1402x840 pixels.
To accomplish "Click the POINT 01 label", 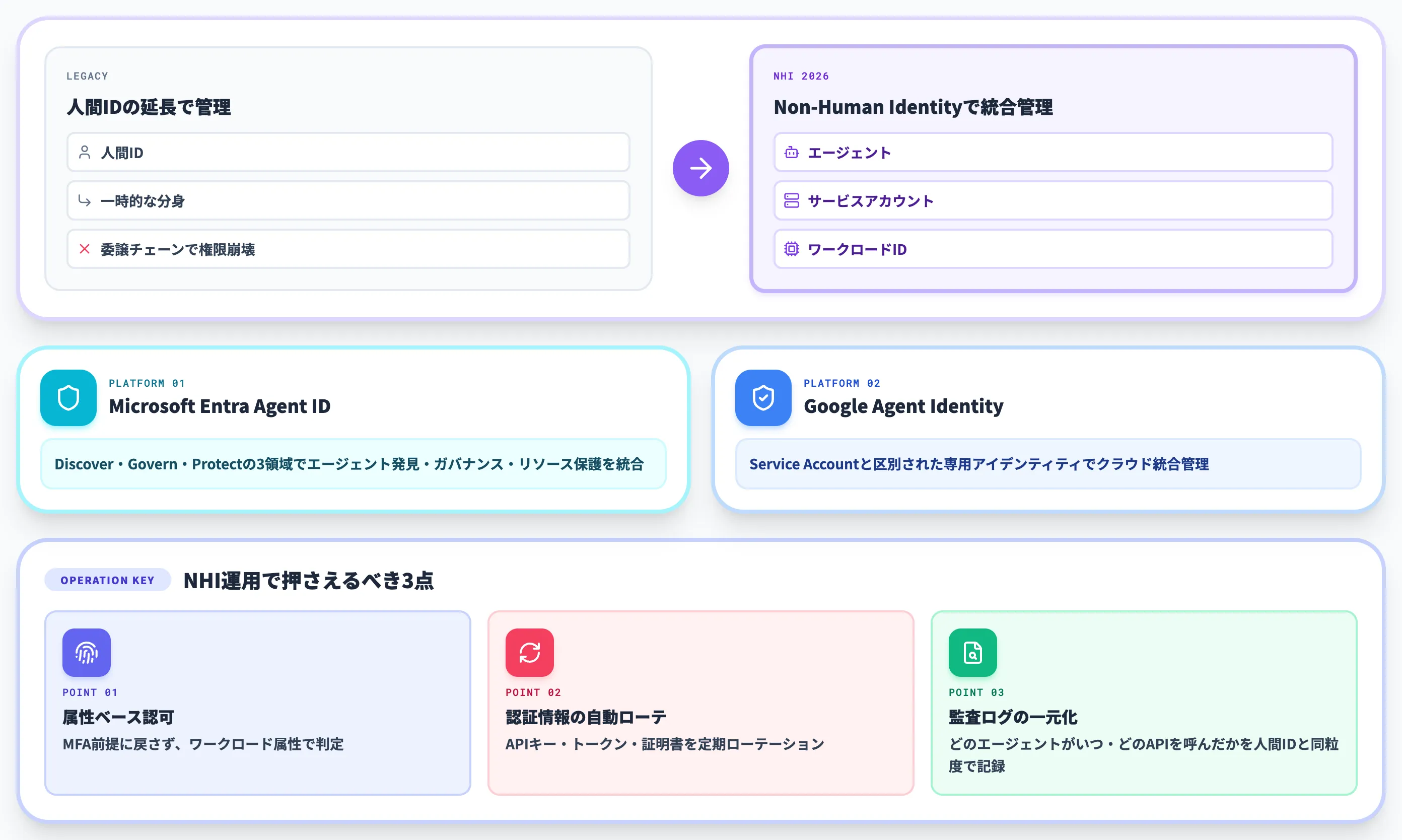I will point(90,692).
